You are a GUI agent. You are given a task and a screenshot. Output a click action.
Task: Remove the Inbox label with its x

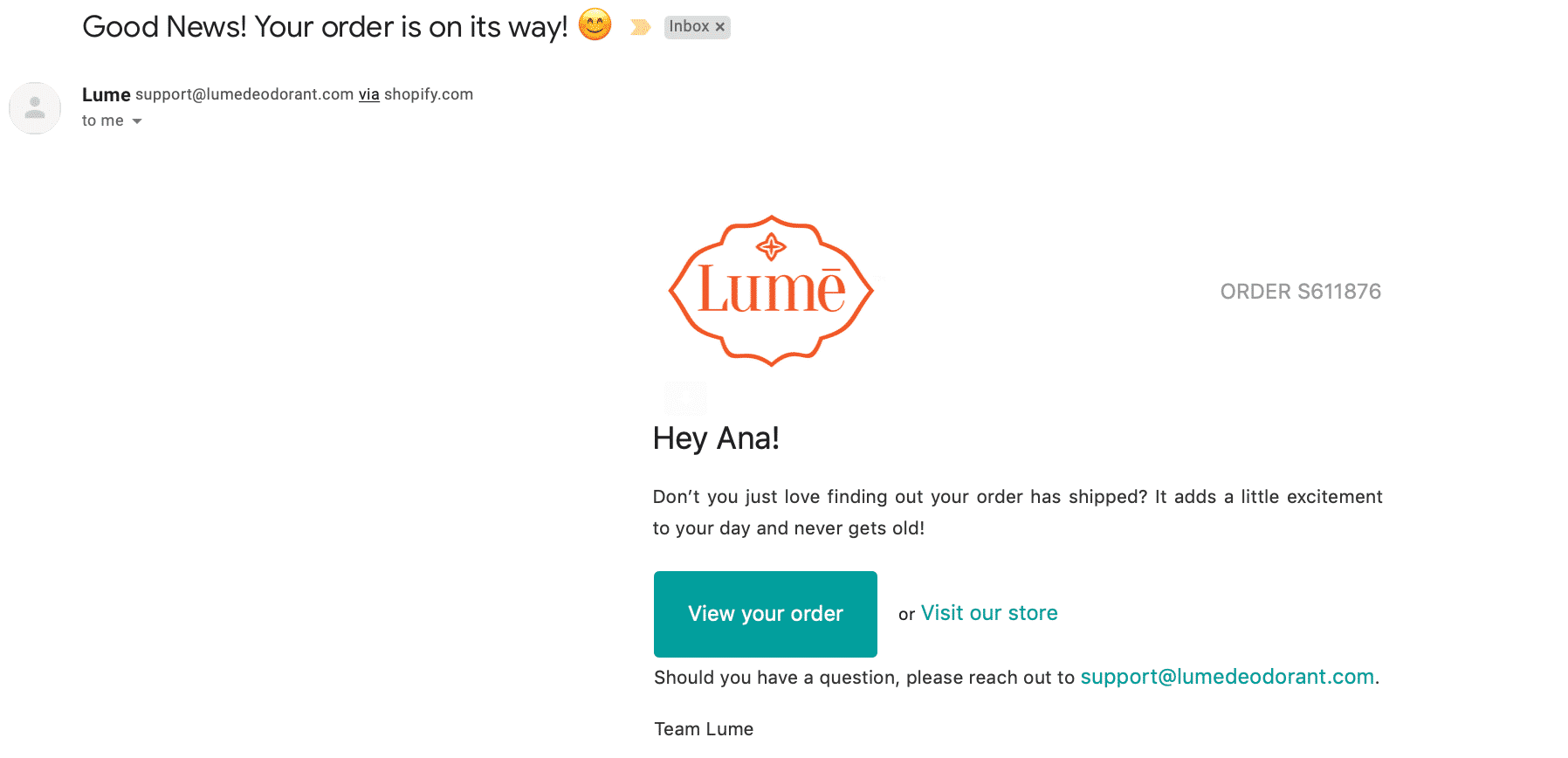pyautogui.click(x=720, y=27)
